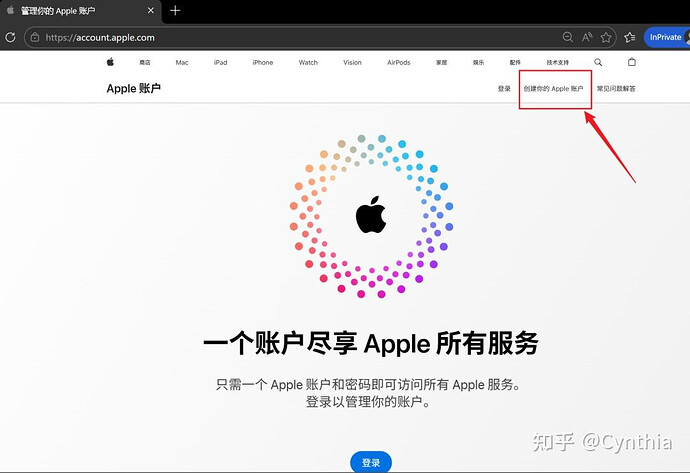Click the browser refresh icon
690x473 pixels.
[x=11, y=37]
